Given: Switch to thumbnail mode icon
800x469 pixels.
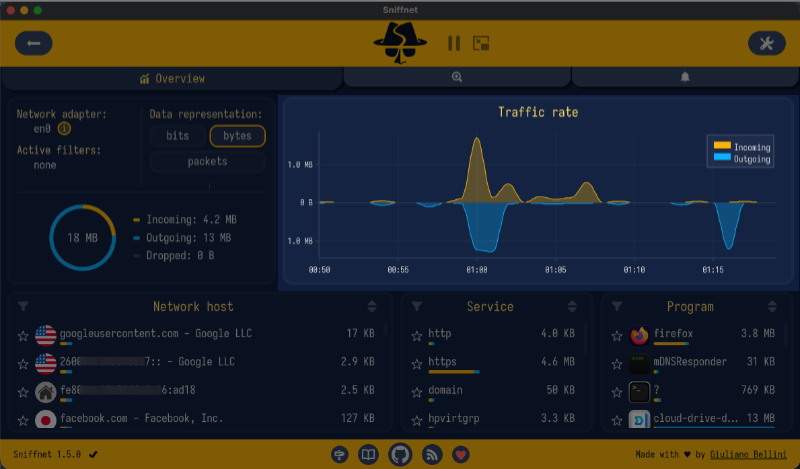Looking at the screenshot, I should coord(481,43).
